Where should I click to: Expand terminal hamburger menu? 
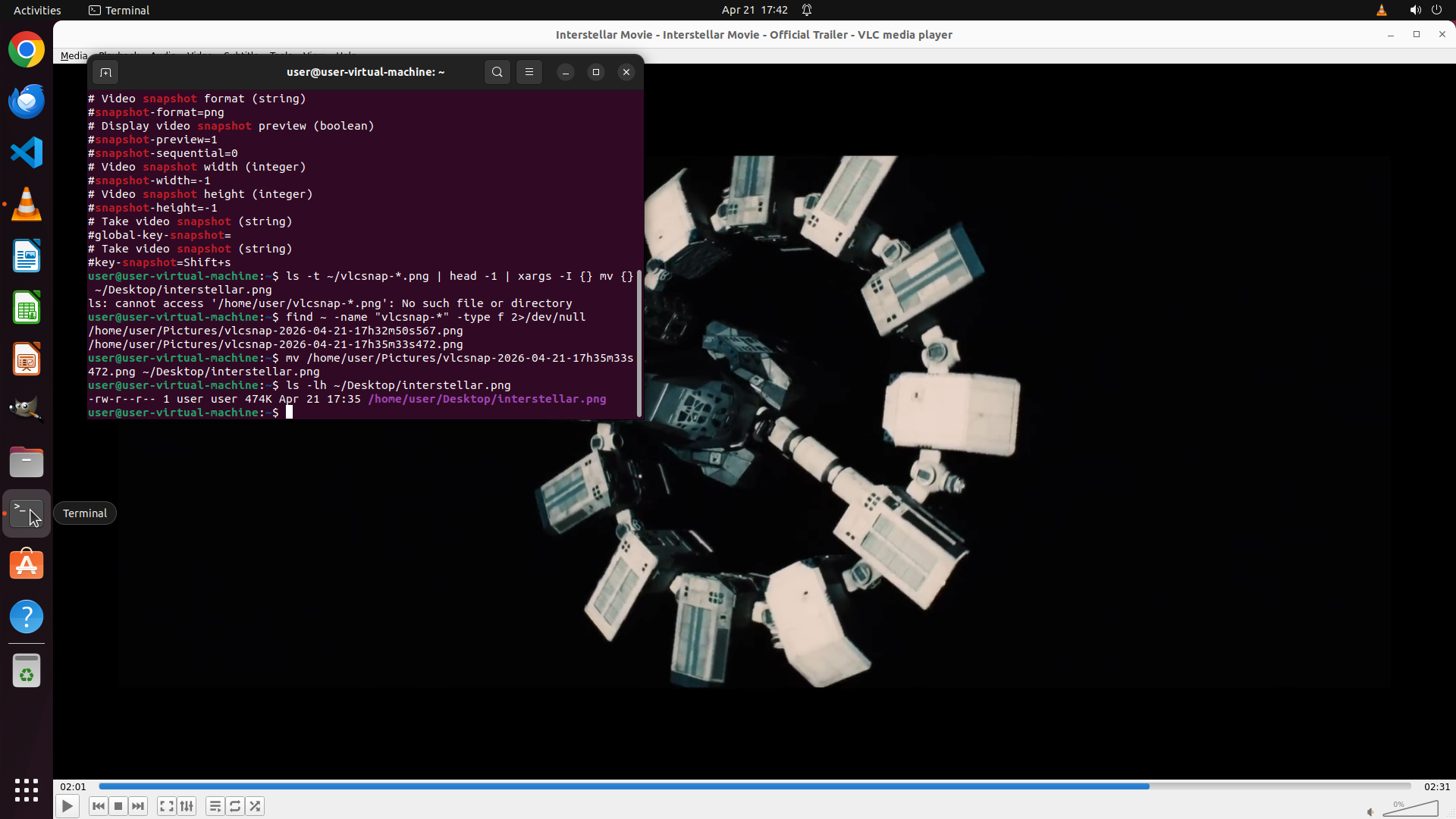(x=529, y=72)
